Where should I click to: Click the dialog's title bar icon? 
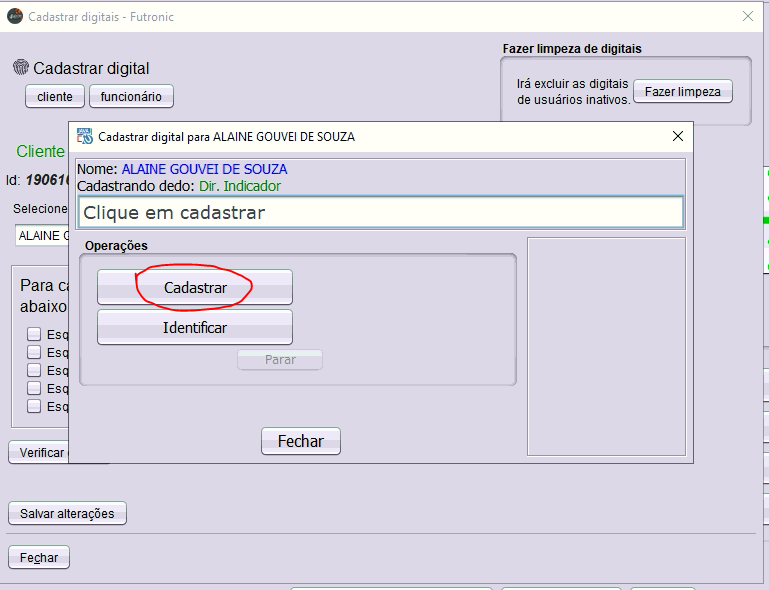click(x=85, y=136)
